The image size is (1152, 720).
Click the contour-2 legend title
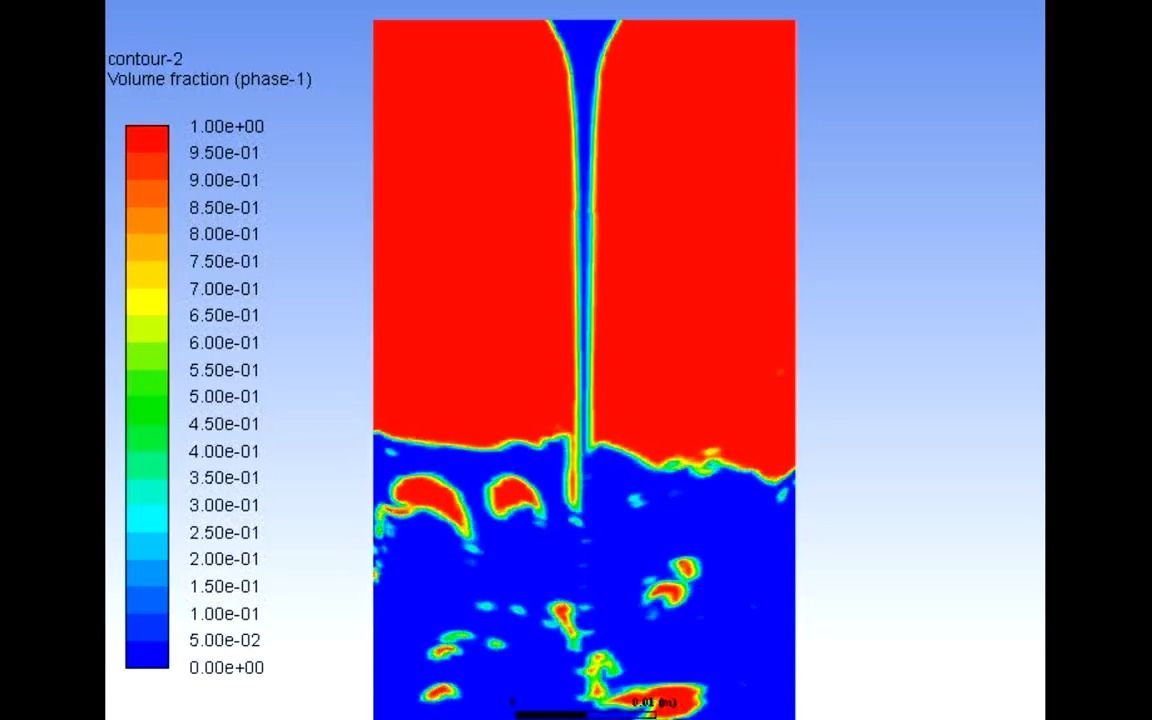(145, 59)
